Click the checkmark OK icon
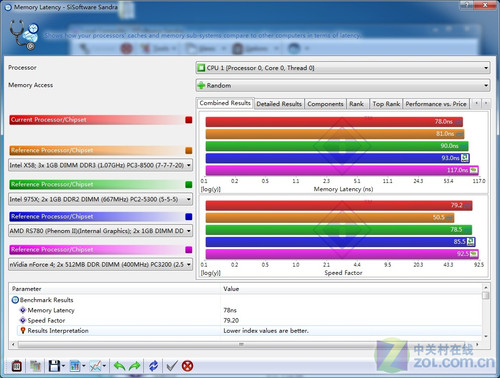The image size is (500, 378). [x=172, y=366]
